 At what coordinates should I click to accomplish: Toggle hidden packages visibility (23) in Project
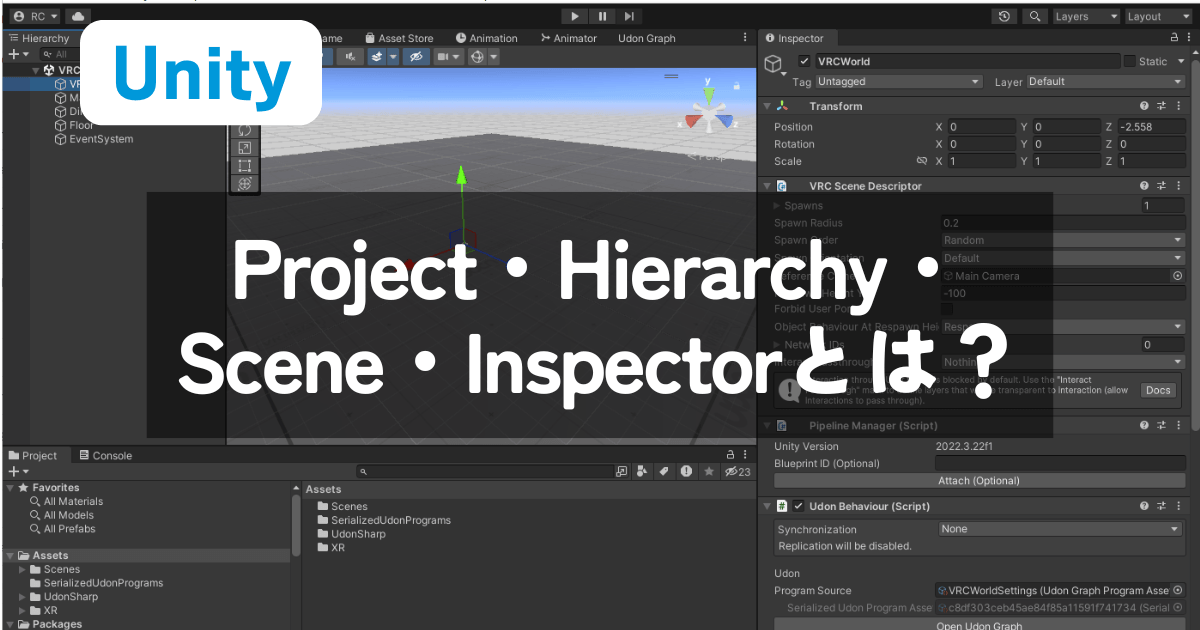pyautogui.click(x=738, y=471)
